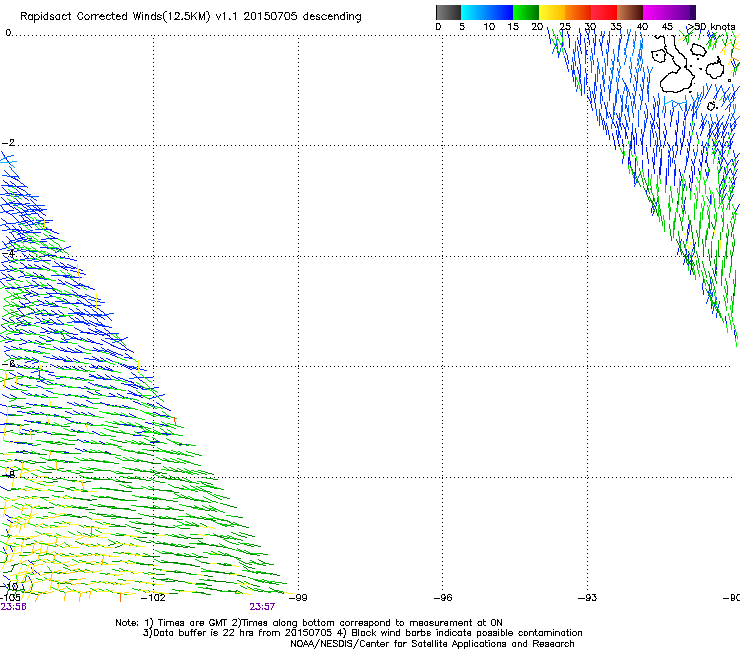
Task: Click the 'Note: 1) Times are GMT' line
Action: click(309, 623)
